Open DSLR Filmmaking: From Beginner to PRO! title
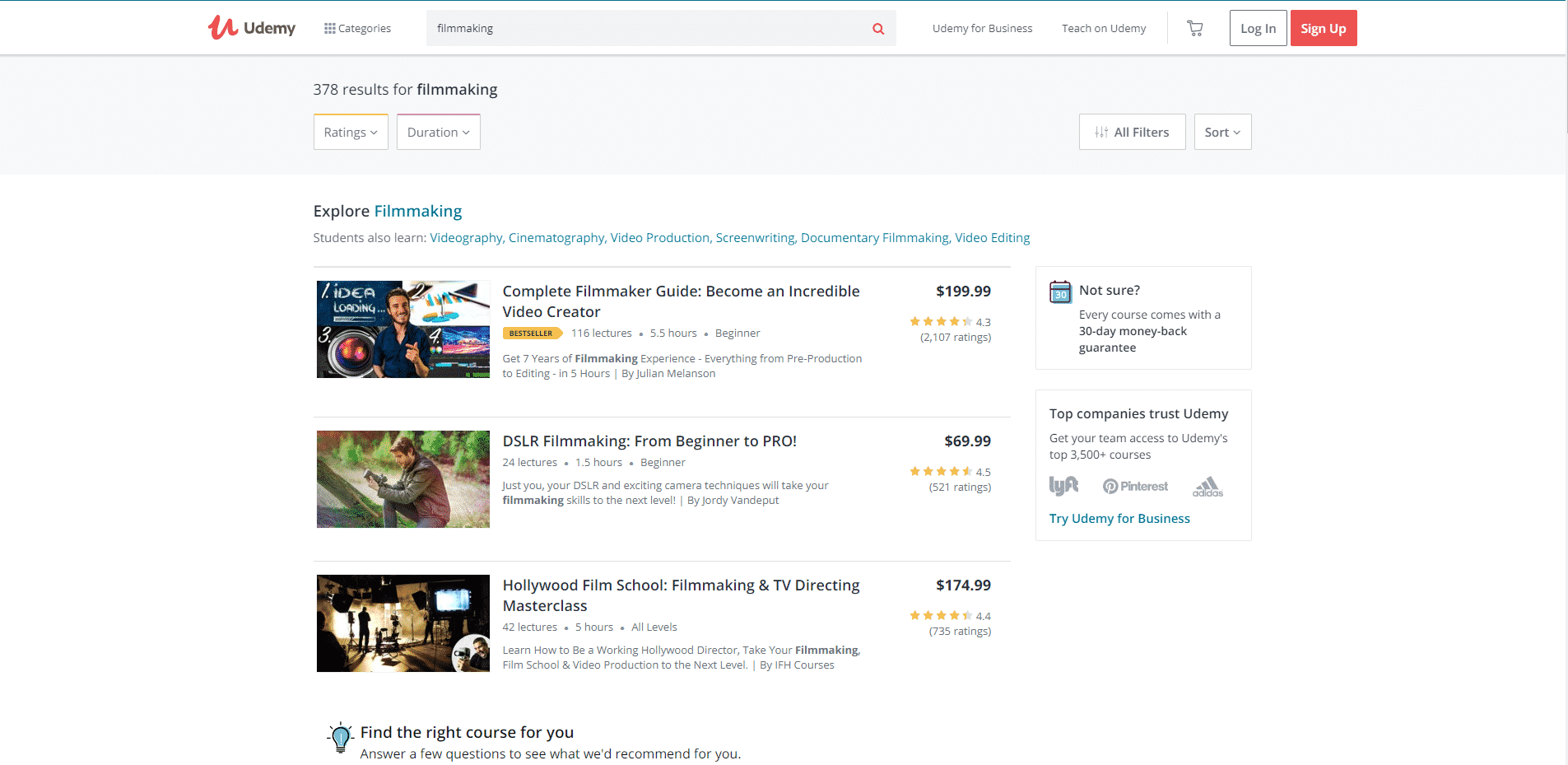The image size is (1568, 765). coord(650,441)
